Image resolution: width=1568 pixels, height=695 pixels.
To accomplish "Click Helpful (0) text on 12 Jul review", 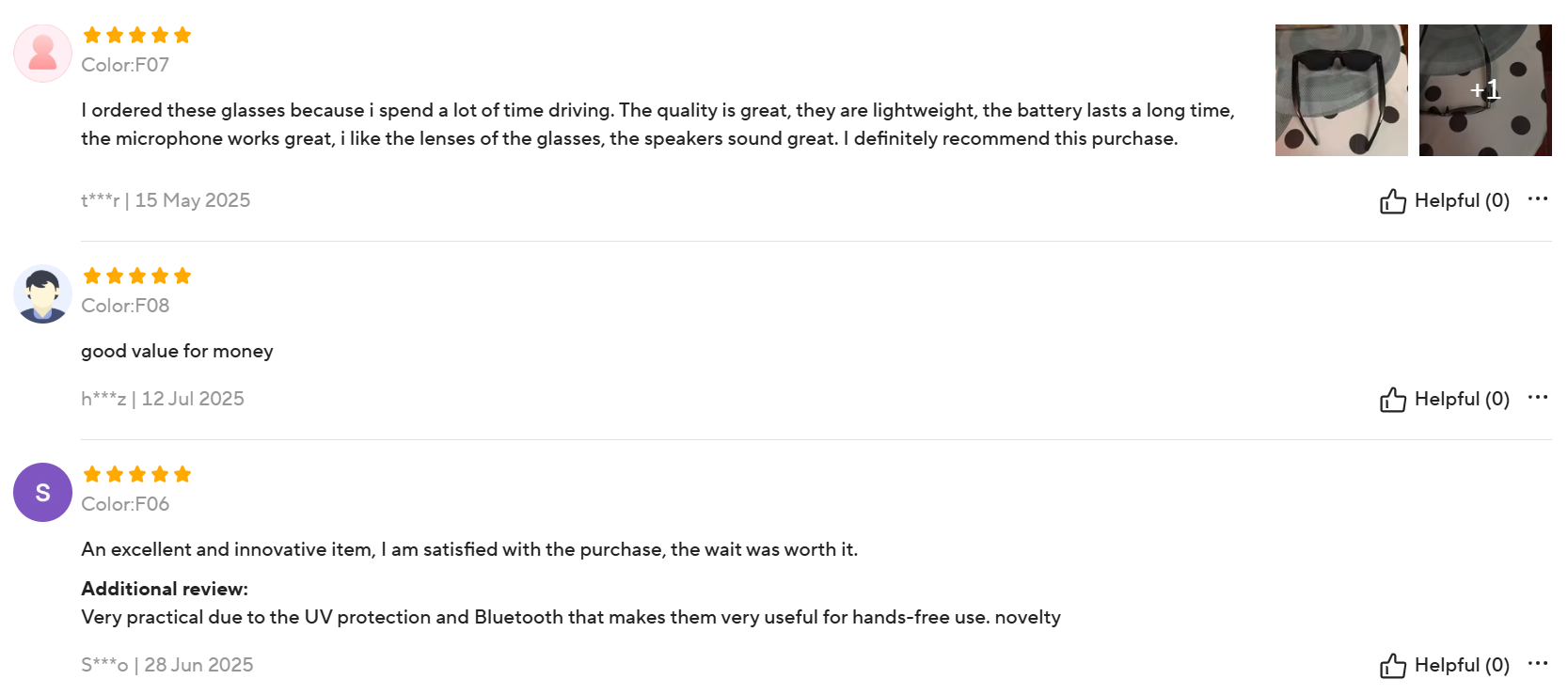I will pyautogui.click(x=1462, y=399).
